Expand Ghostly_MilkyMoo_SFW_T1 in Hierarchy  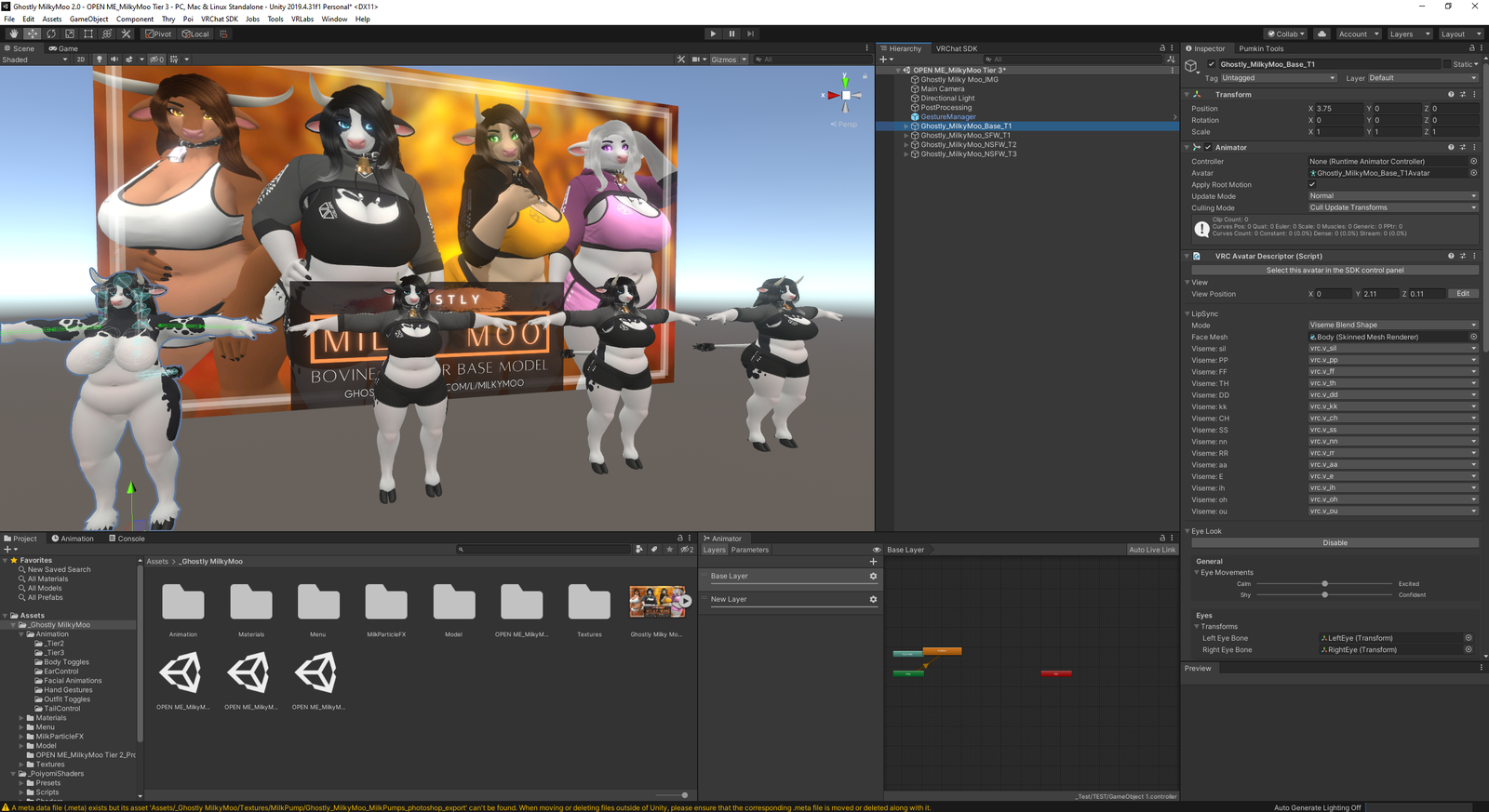click(x=905, y=136)
